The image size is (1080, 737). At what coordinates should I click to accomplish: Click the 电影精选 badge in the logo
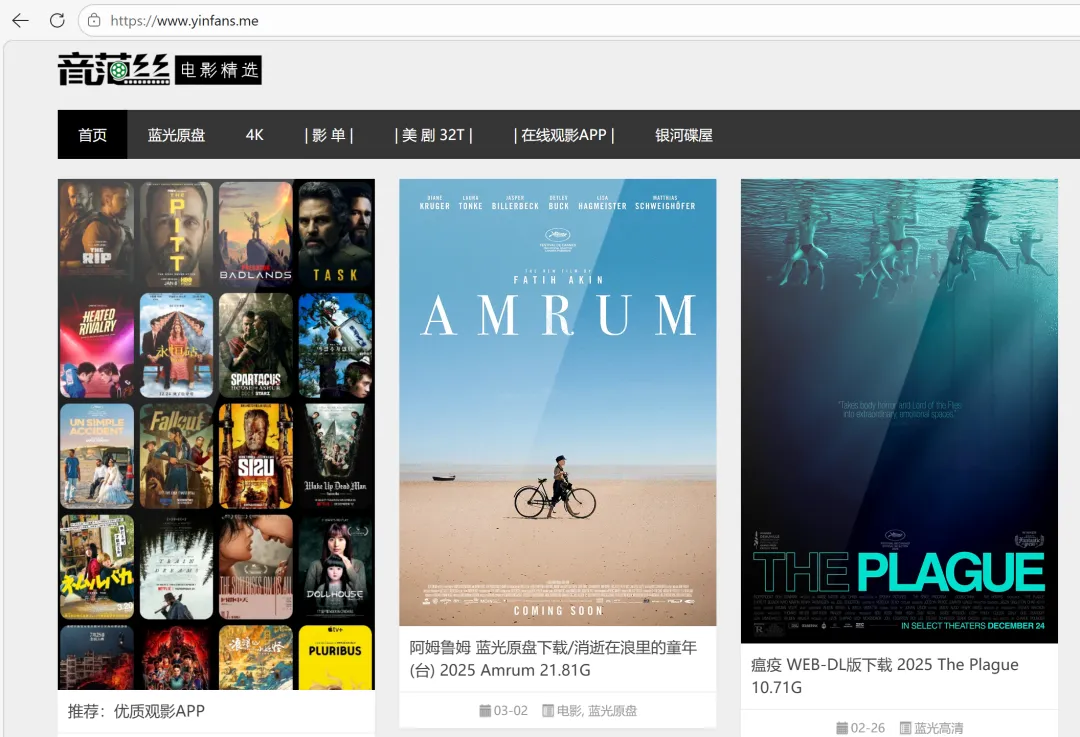point(218,70)
